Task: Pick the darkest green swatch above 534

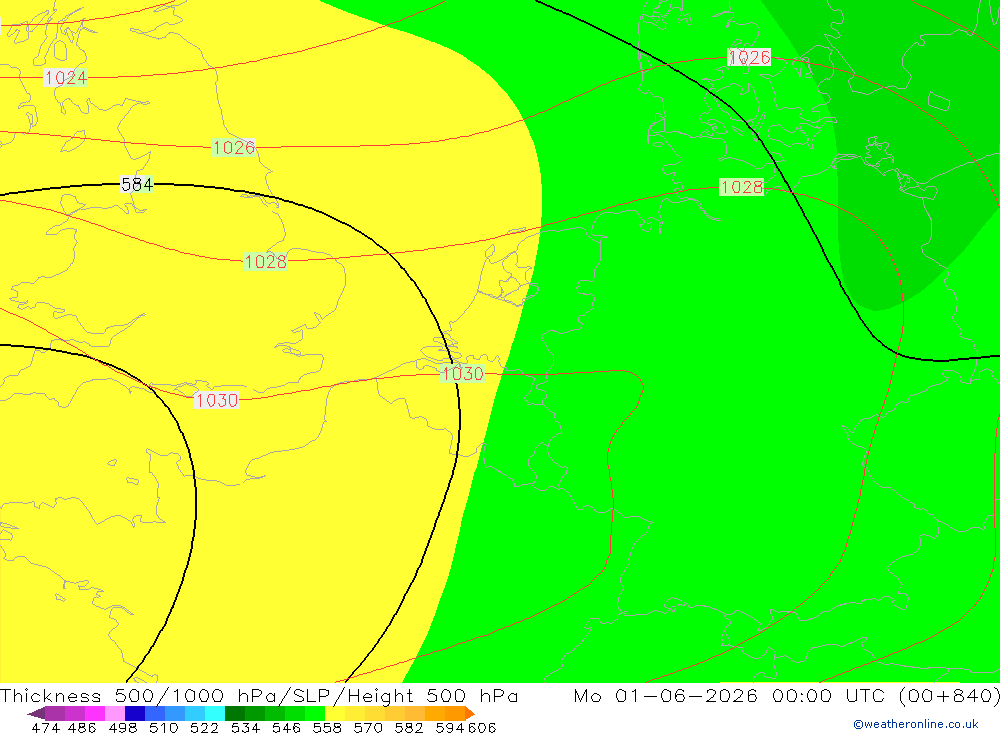Action: (x=235, y=713)
